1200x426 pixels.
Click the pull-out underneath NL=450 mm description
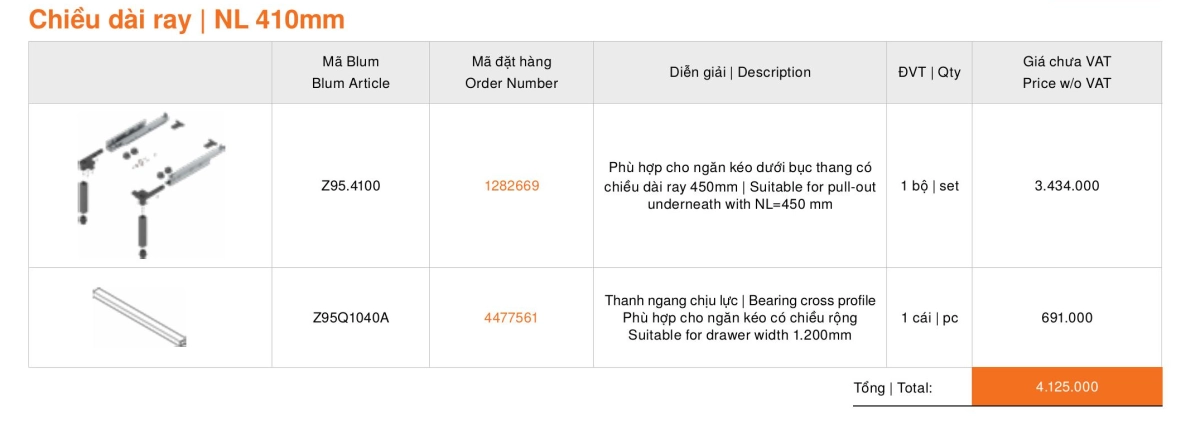click(740, 186)
